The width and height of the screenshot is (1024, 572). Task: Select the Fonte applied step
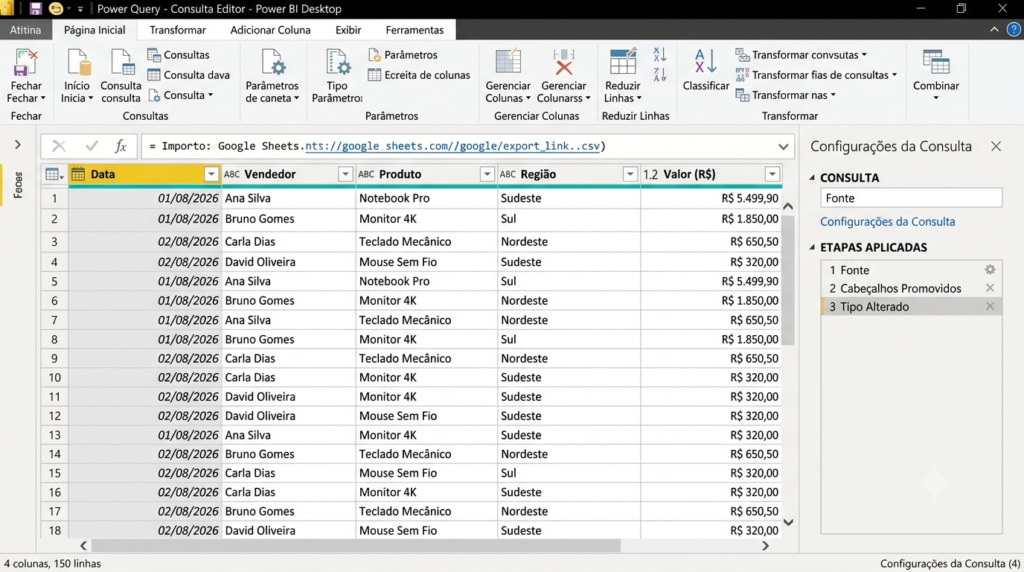(x=911, y=270)
